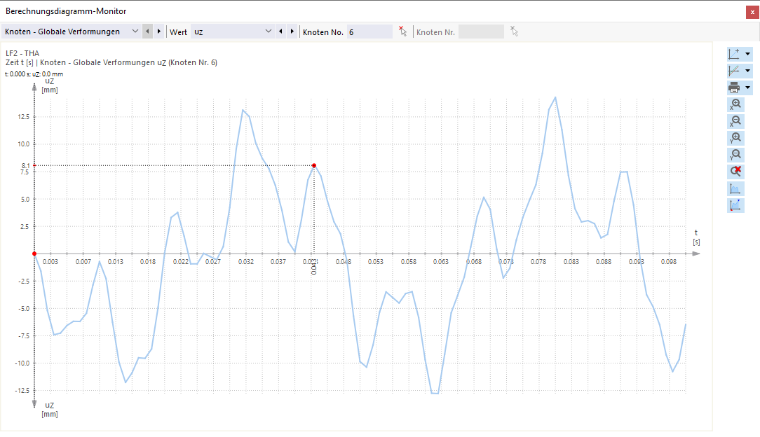Click the -12.5 Y-axis label
Image resolution: width=760 pixels, height=437 pixels.
[x=22, y=390]
